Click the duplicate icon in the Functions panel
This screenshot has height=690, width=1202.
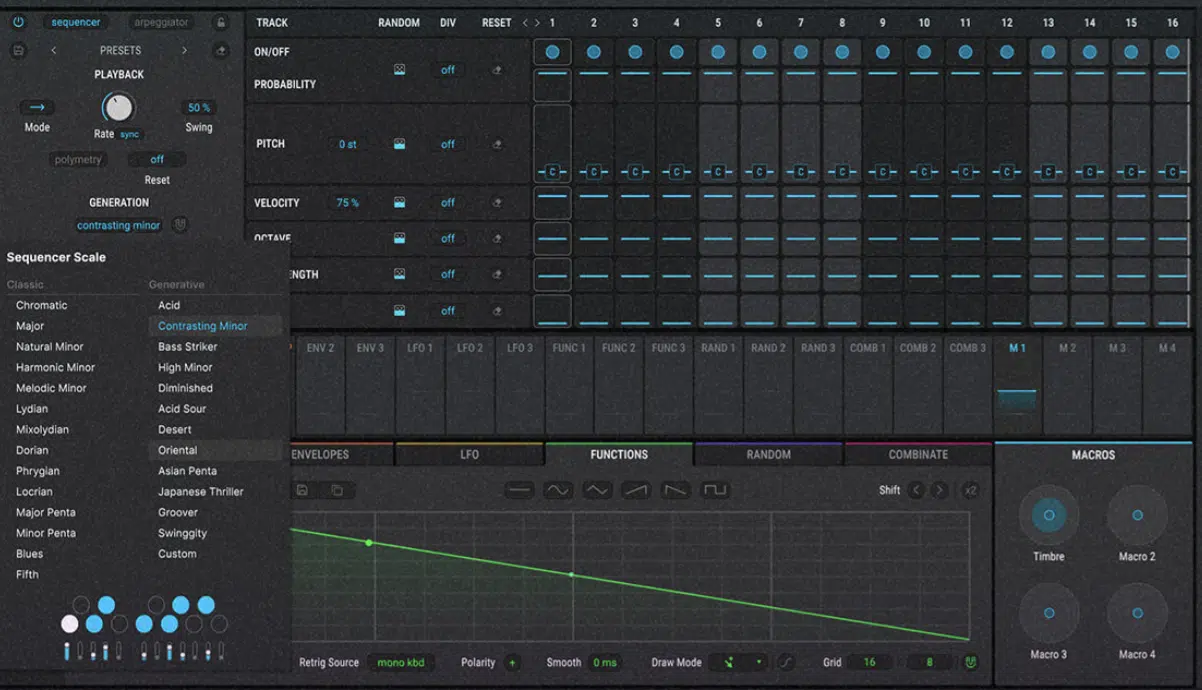pyautogui.click(x=335, y=490)
